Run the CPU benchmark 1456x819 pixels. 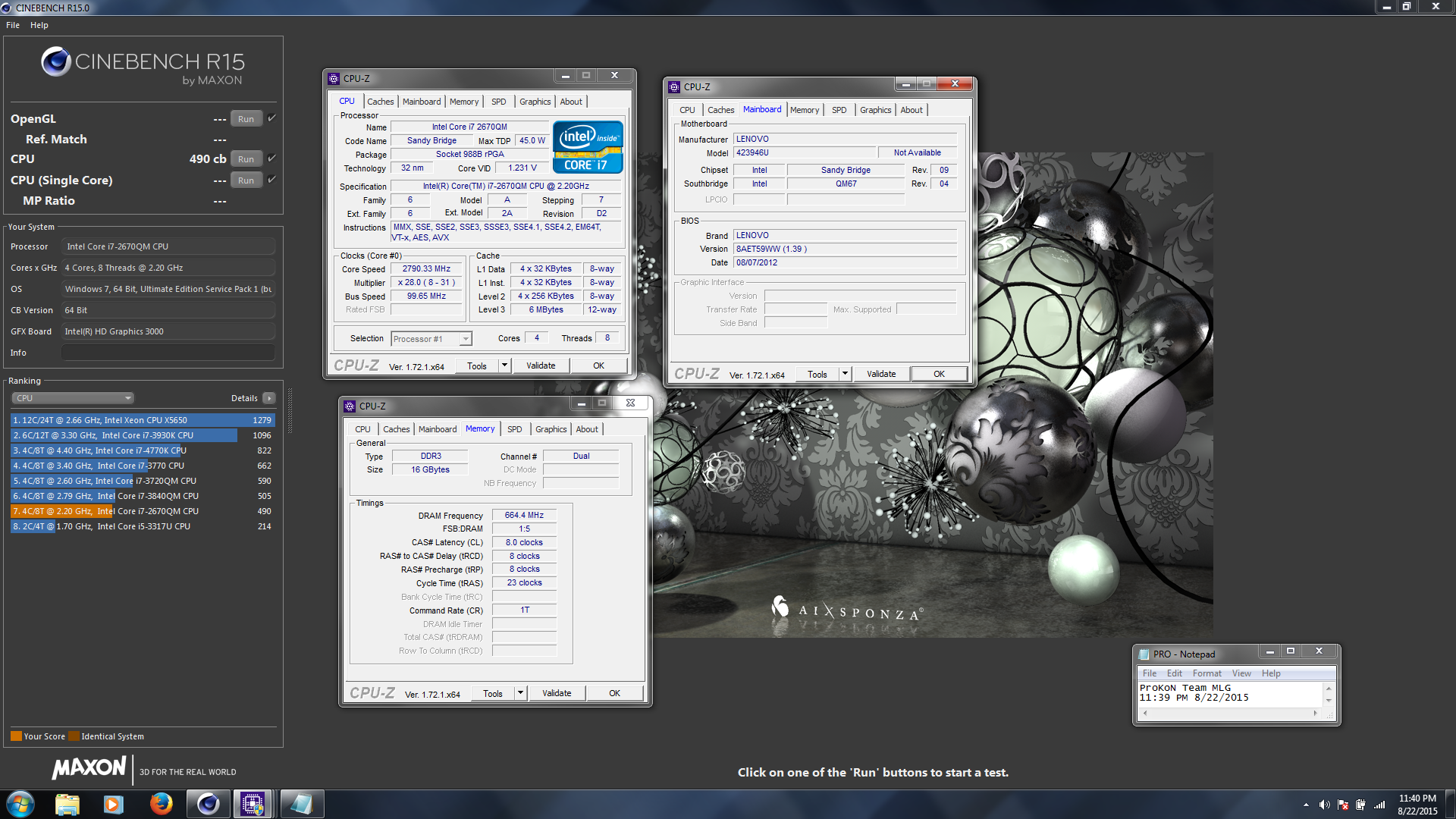(246, 159)
